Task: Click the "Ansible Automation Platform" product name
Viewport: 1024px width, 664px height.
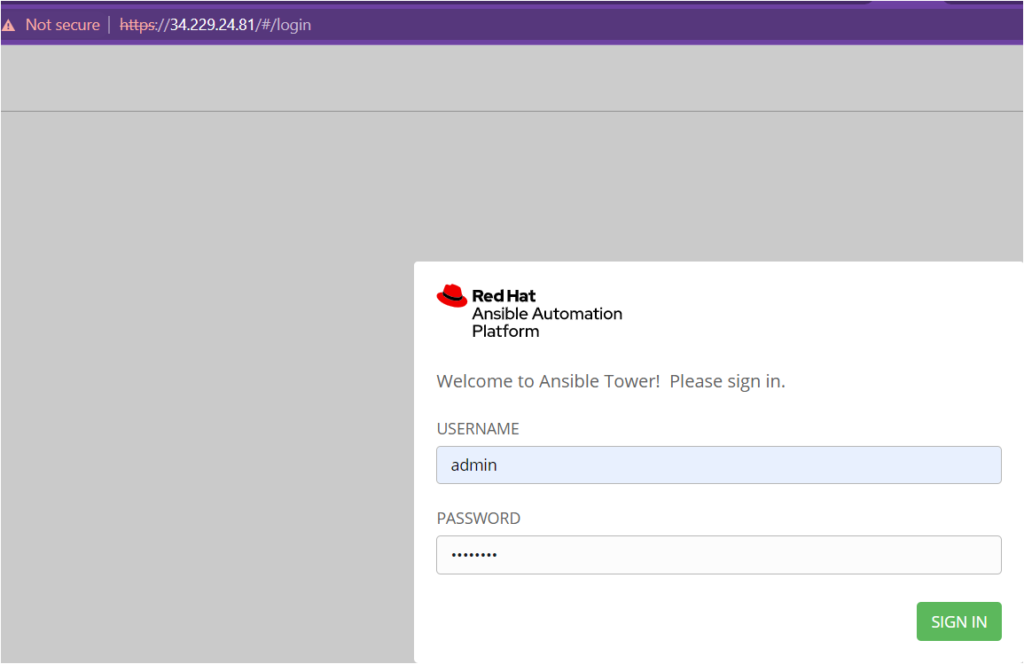Action: pyautogui.click(x=546, y=322)
